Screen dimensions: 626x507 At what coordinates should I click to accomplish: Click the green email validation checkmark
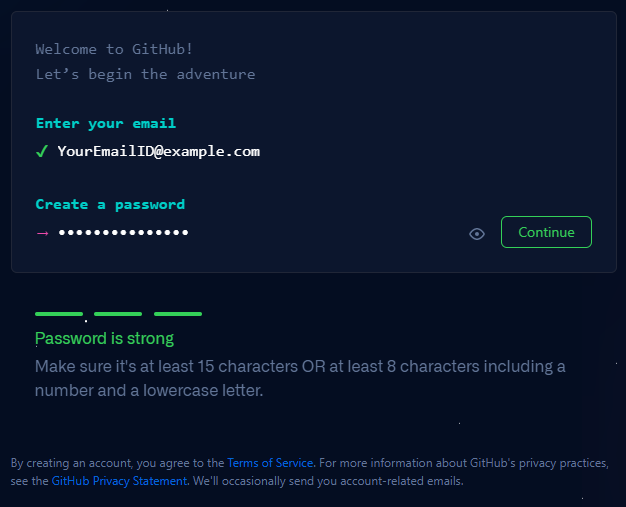click(42, 151)
